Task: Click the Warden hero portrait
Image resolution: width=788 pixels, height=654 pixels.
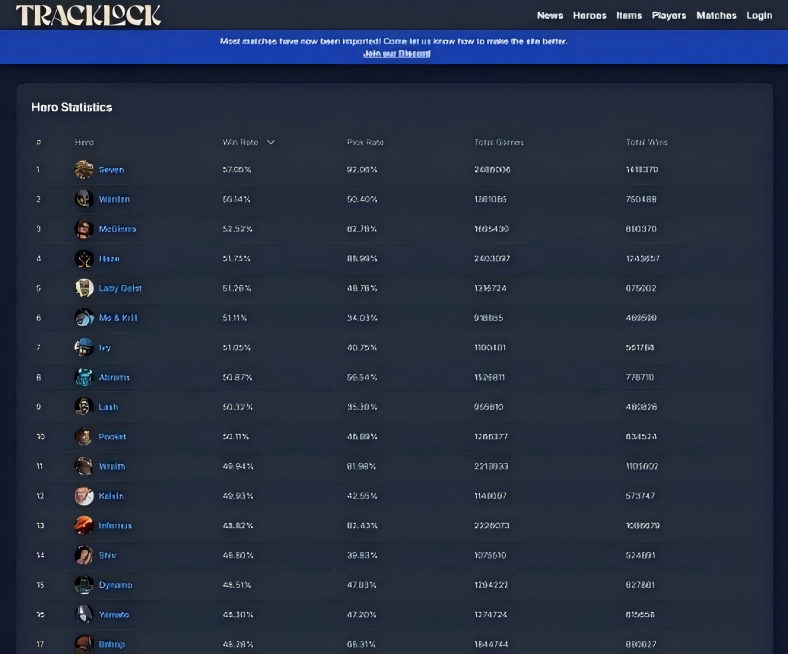Action: (84, 199)
